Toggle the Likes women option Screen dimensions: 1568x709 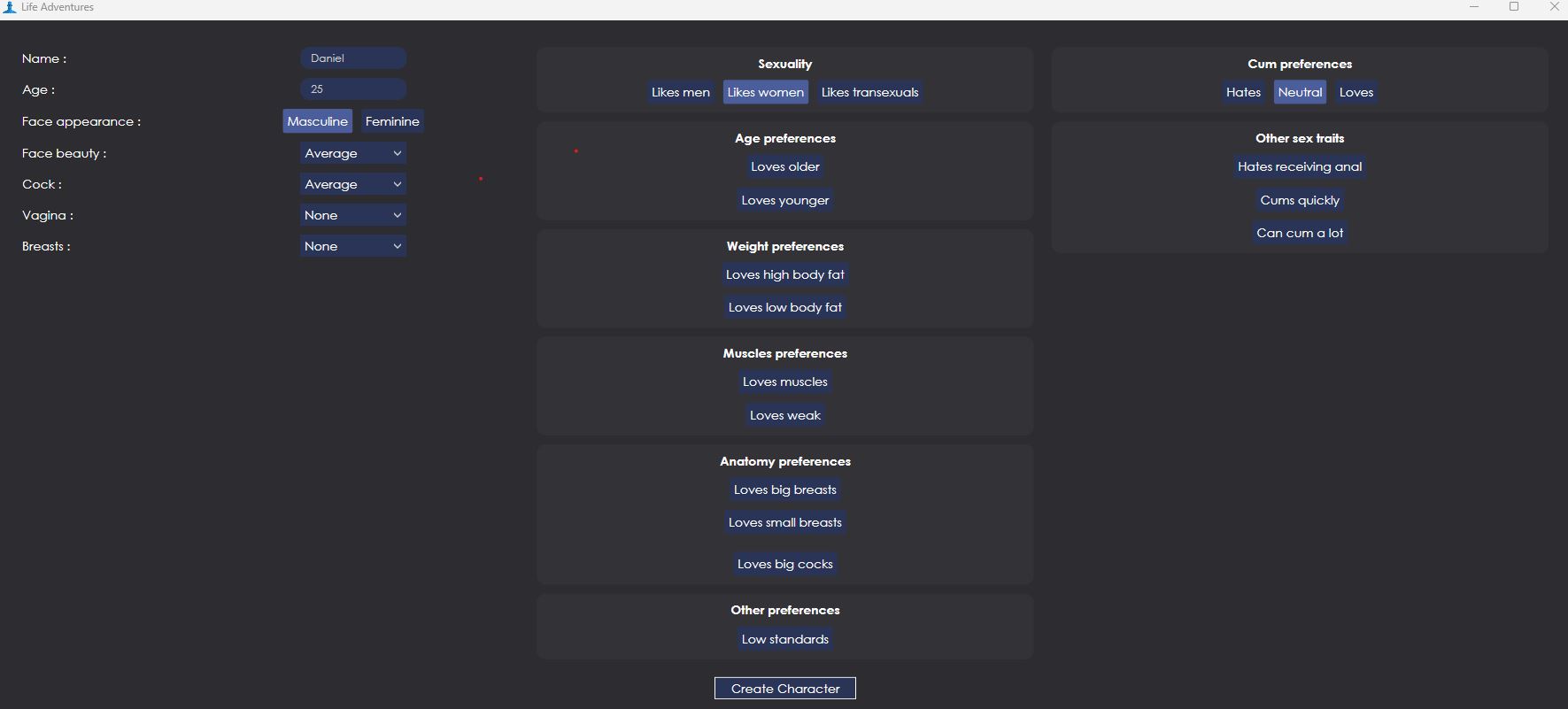pos(765,92)
